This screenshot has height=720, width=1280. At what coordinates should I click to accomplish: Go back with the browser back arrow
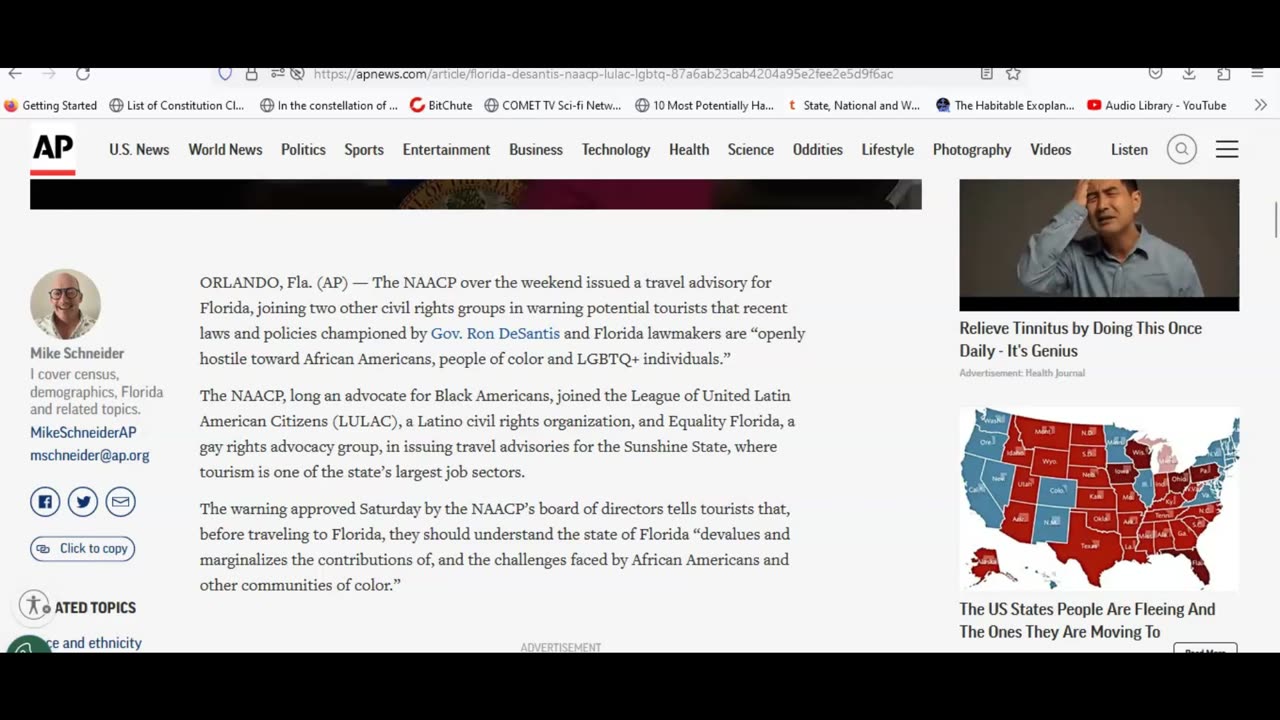click(14, 74)
